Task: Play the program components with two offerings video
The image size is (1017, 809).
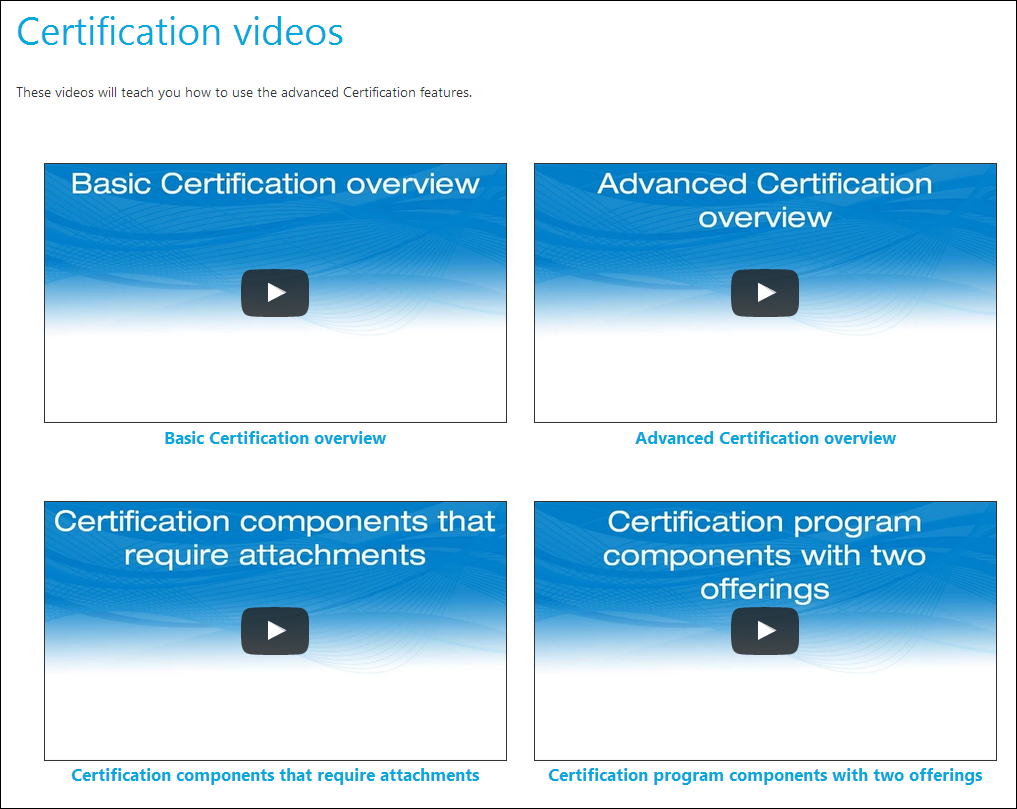Action: pyautogui.click(x=765, y=631)
